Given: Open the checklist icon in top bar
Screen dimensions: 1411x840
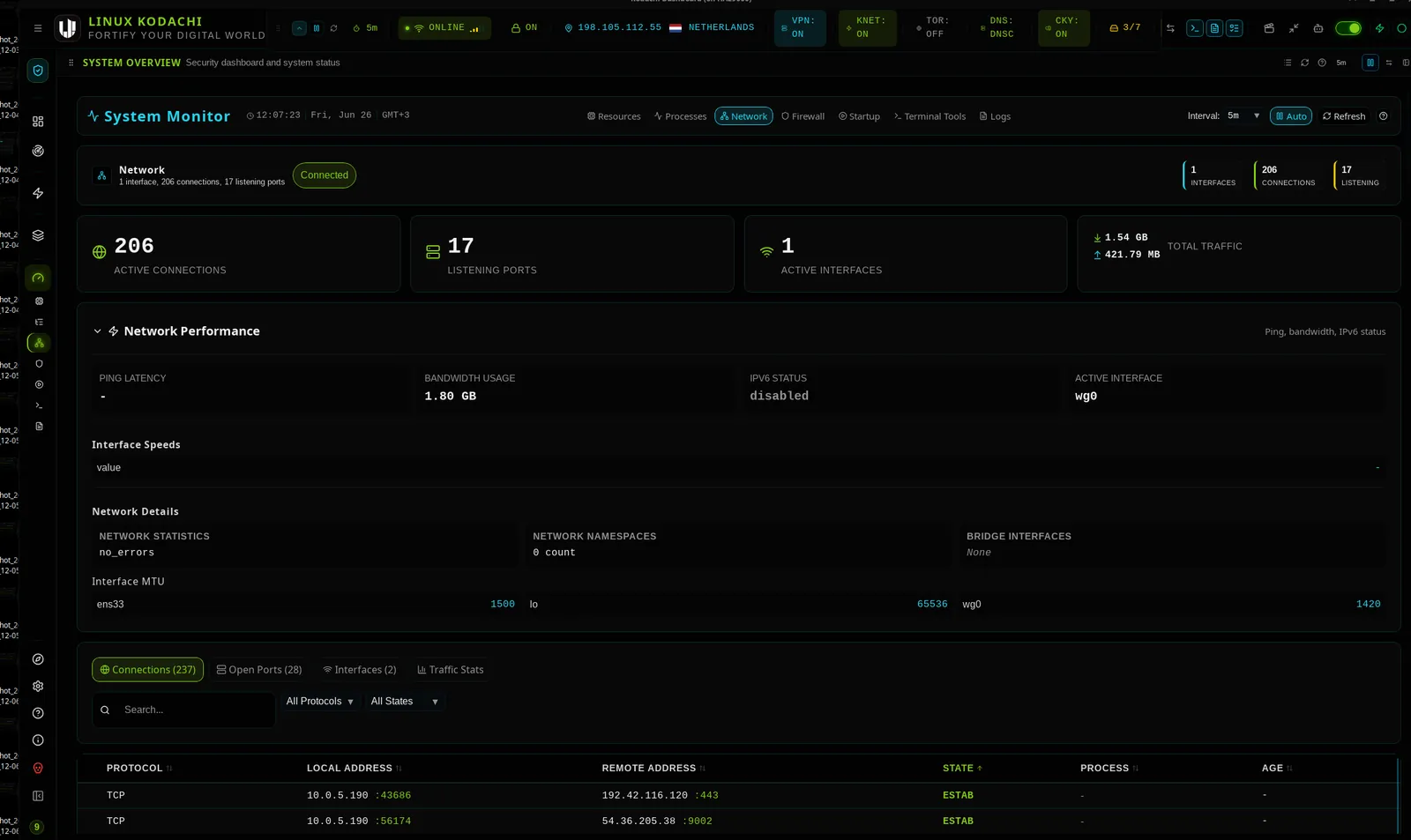Looking at the screenshot, I should click(x=1235, y=28).
